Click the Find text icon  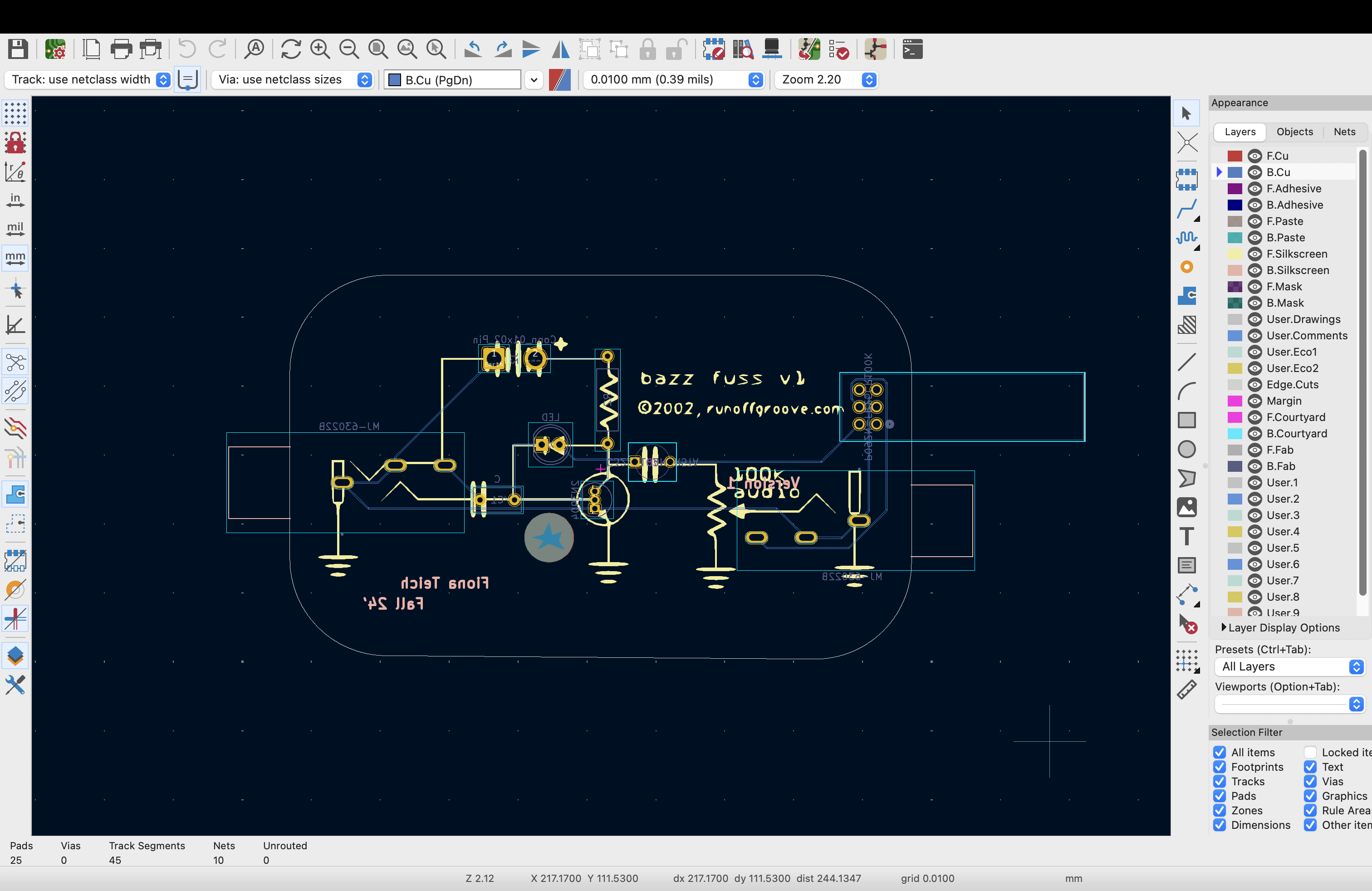tap(254, 49)
